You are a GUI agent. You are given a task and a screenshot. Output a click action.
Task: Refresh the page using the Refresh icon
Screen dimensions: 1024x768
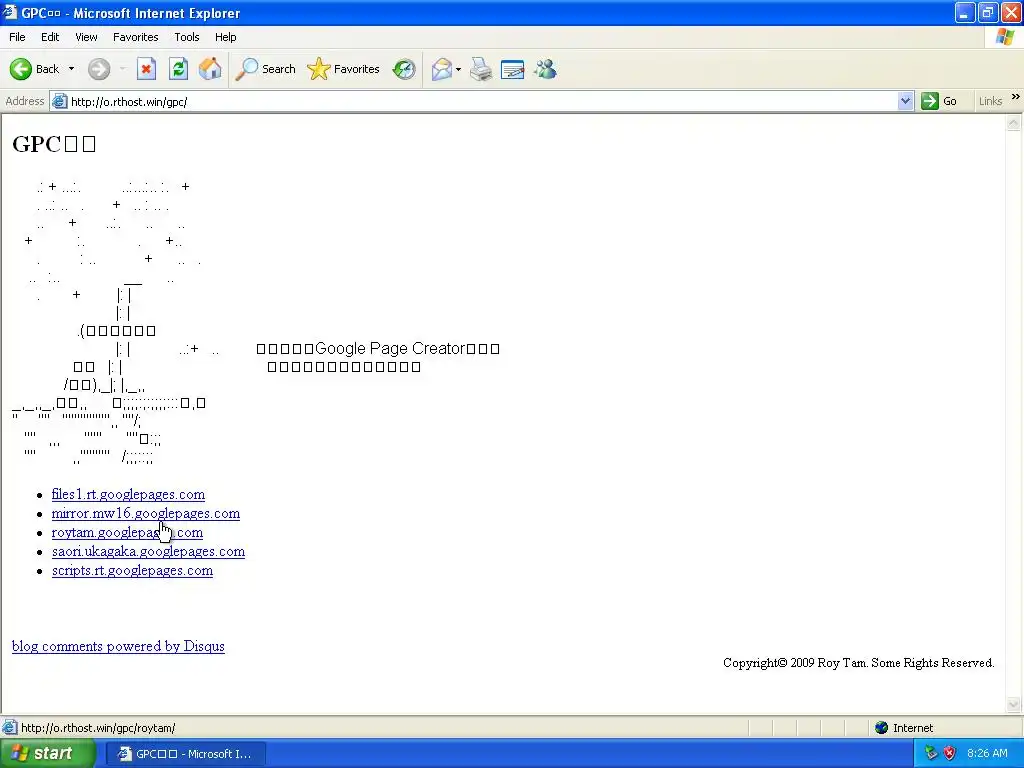(x=178, y=69)
